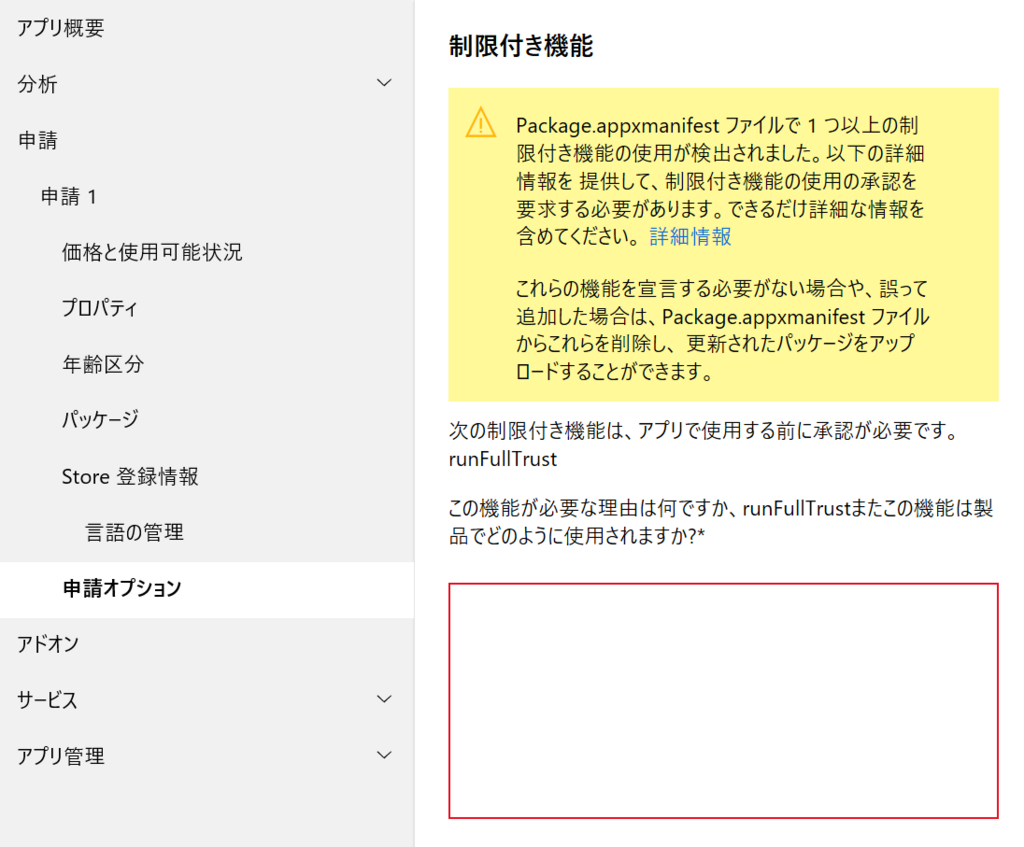Viewport: 1024px width, 847px height.
Task: Open 年齢区分 page
Action: [x=103, y=364]
